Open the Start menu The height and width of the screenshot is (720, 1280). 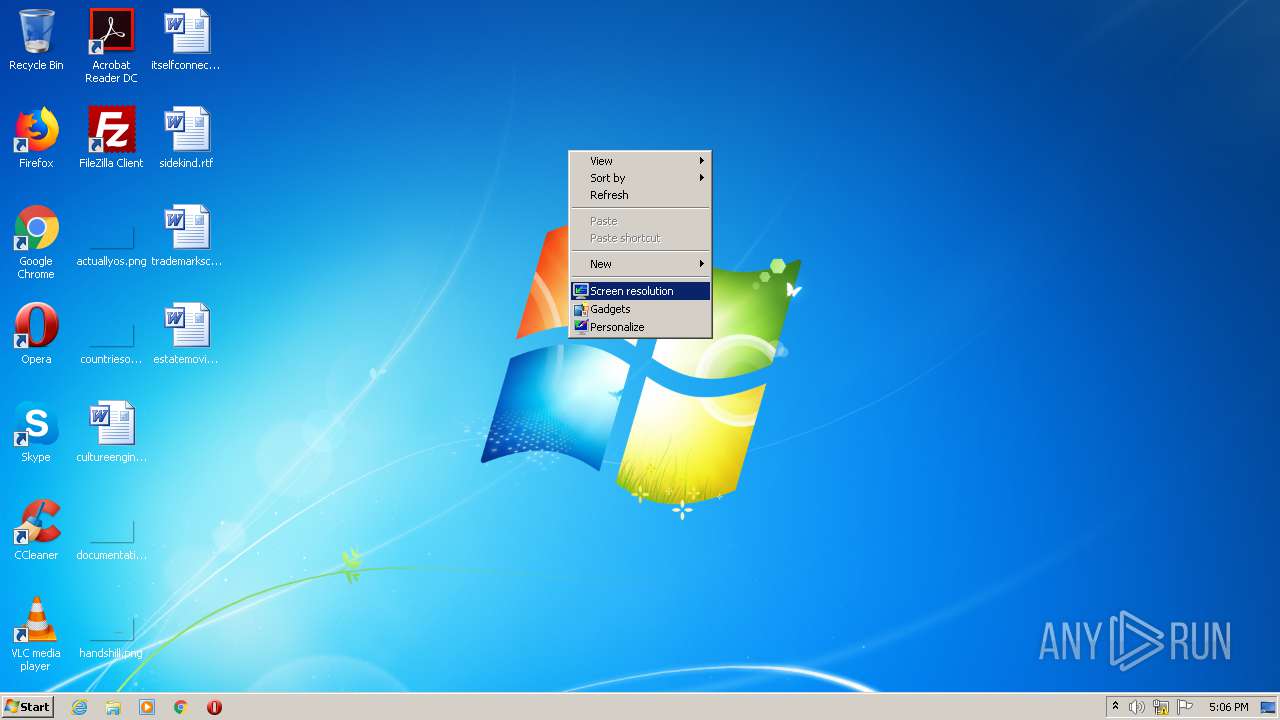[28, 707]
